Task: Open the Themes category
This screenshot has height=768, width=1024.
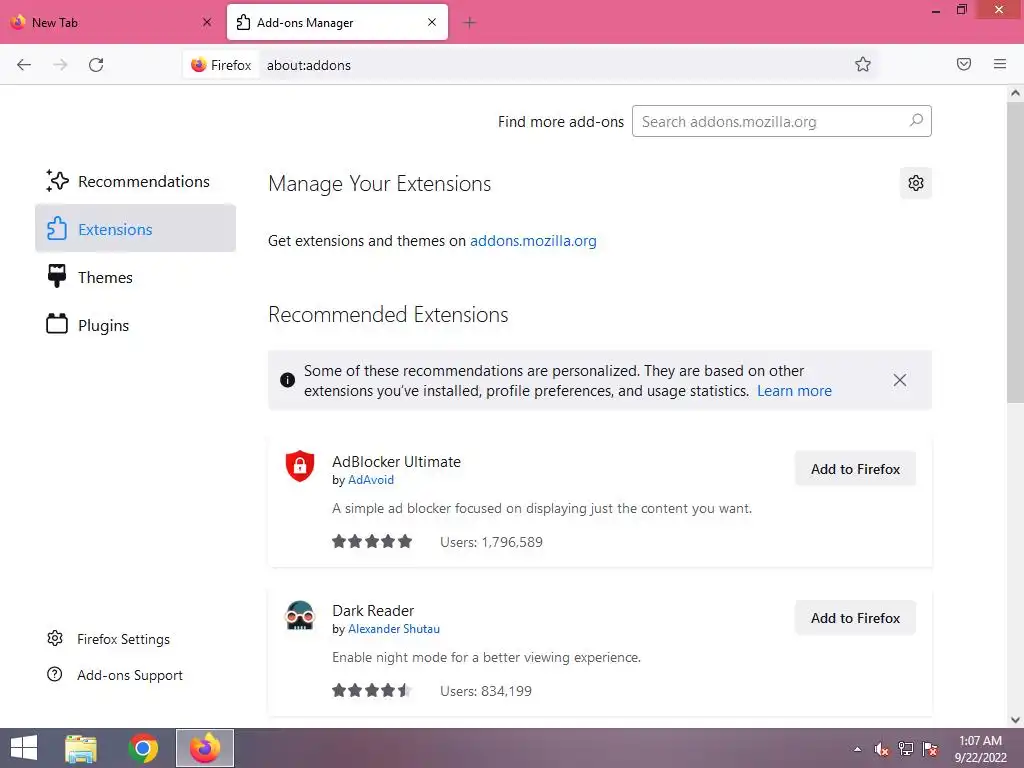Action: coord(136,277)
